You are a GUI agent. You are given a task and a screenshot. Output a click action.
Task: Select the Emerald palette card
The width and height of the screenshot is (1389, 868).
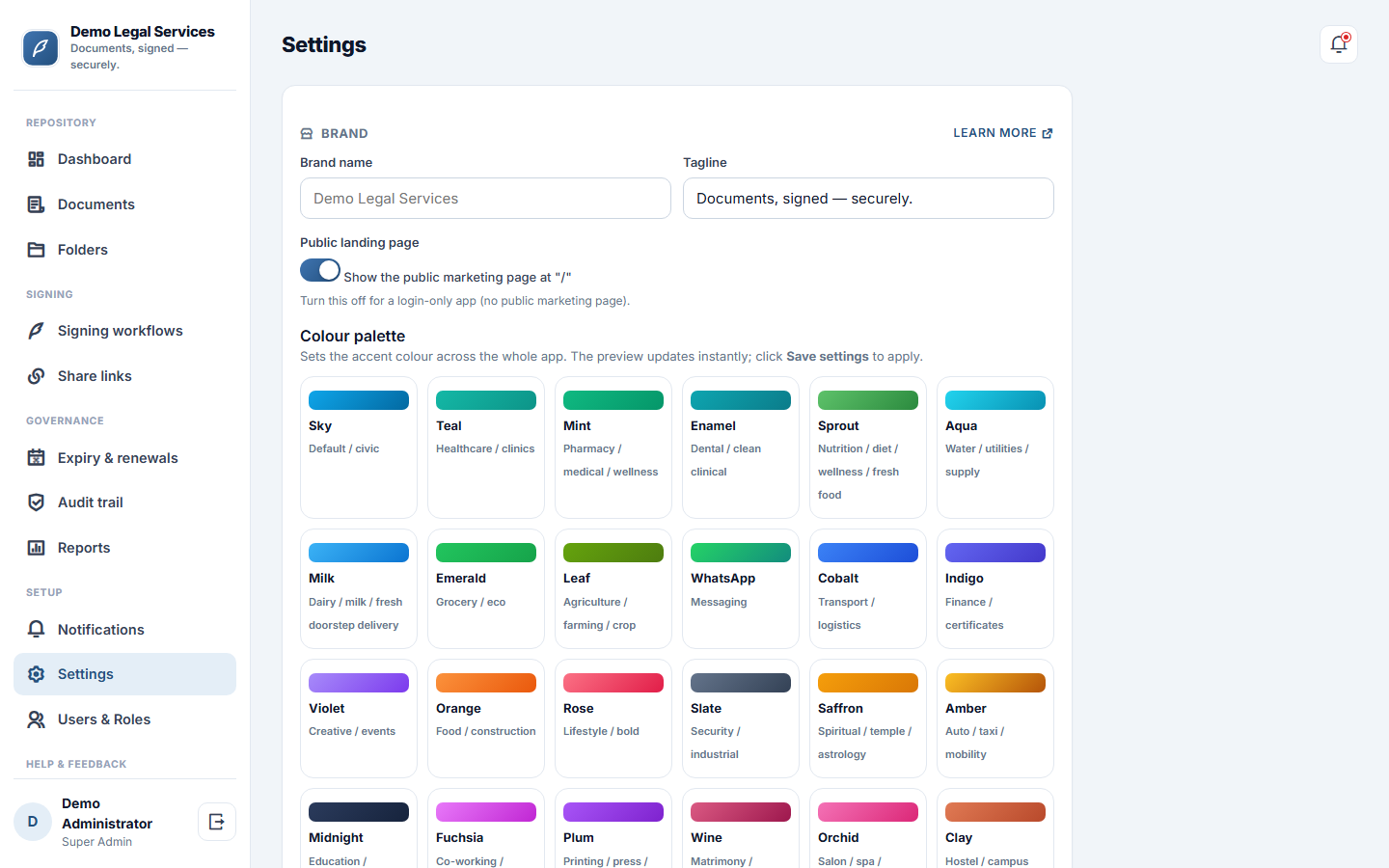tap(486, 588)
